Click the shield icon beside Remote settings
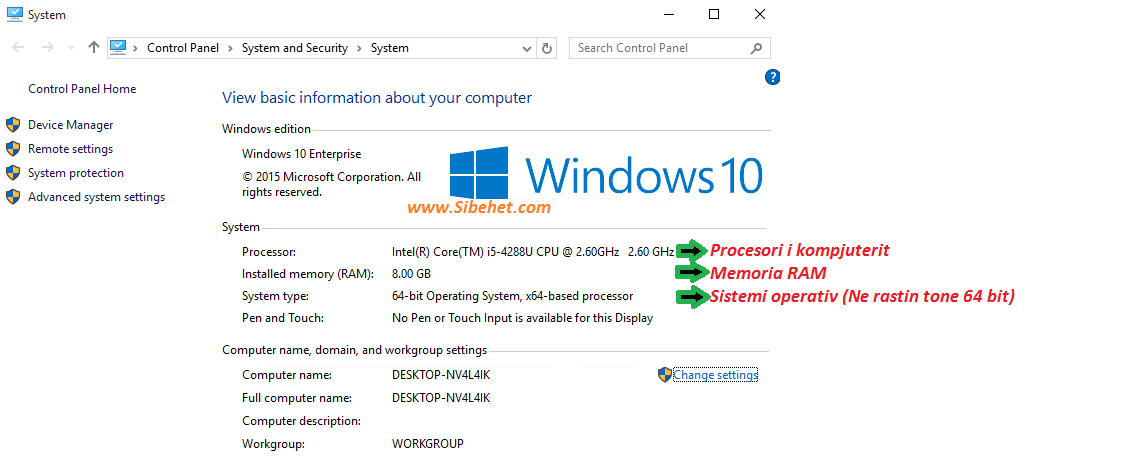1148x471 pixels. [12, 149]
